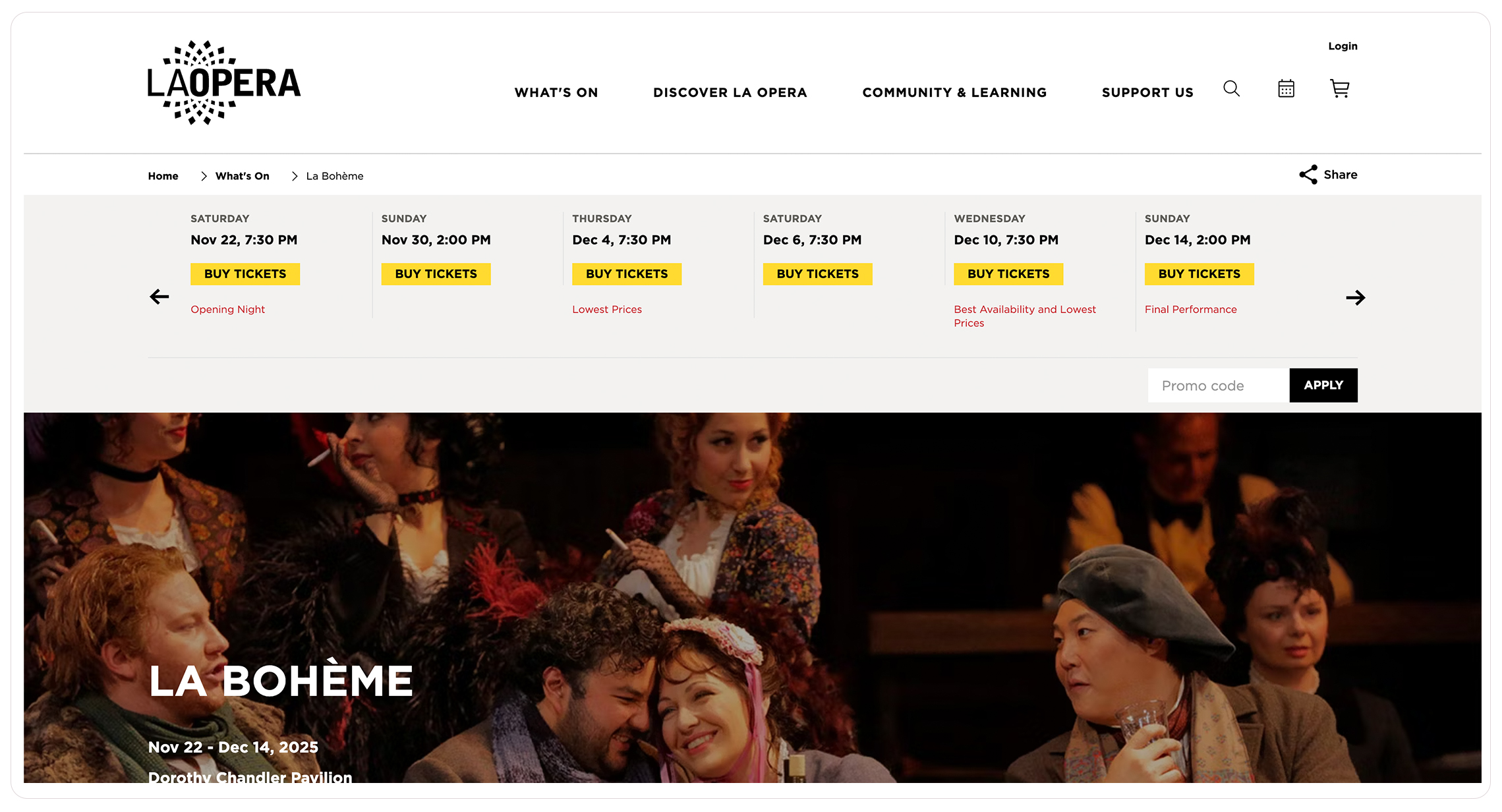Image resolution: width=1502 pixels, height=812 pixels.
Task: Show next performance dates with right arrow
Action: (1355, 298)
